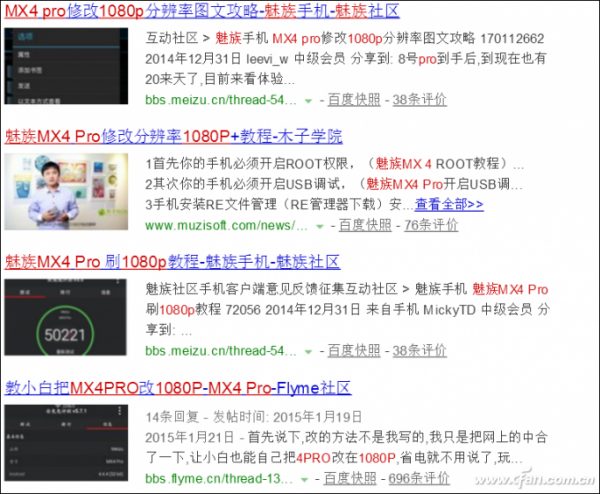Click the '2015年1月21日 - 首先说下' snippet line

point(346,437)
